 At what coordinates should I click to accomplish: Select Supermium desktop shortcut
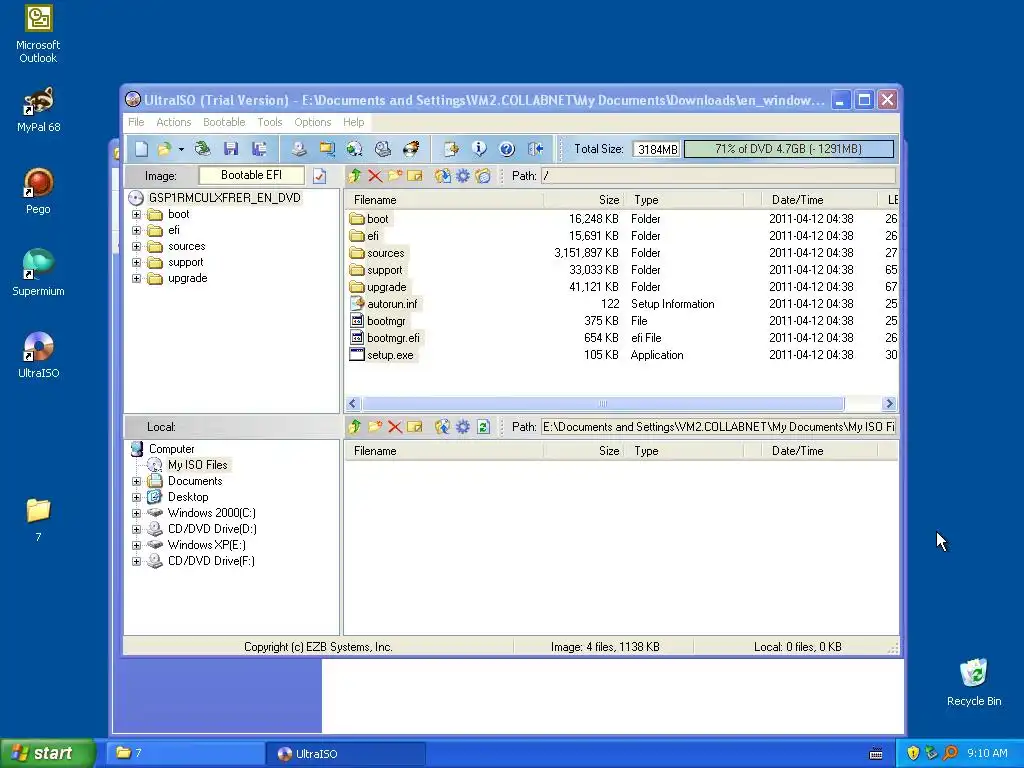coord(39,273)
